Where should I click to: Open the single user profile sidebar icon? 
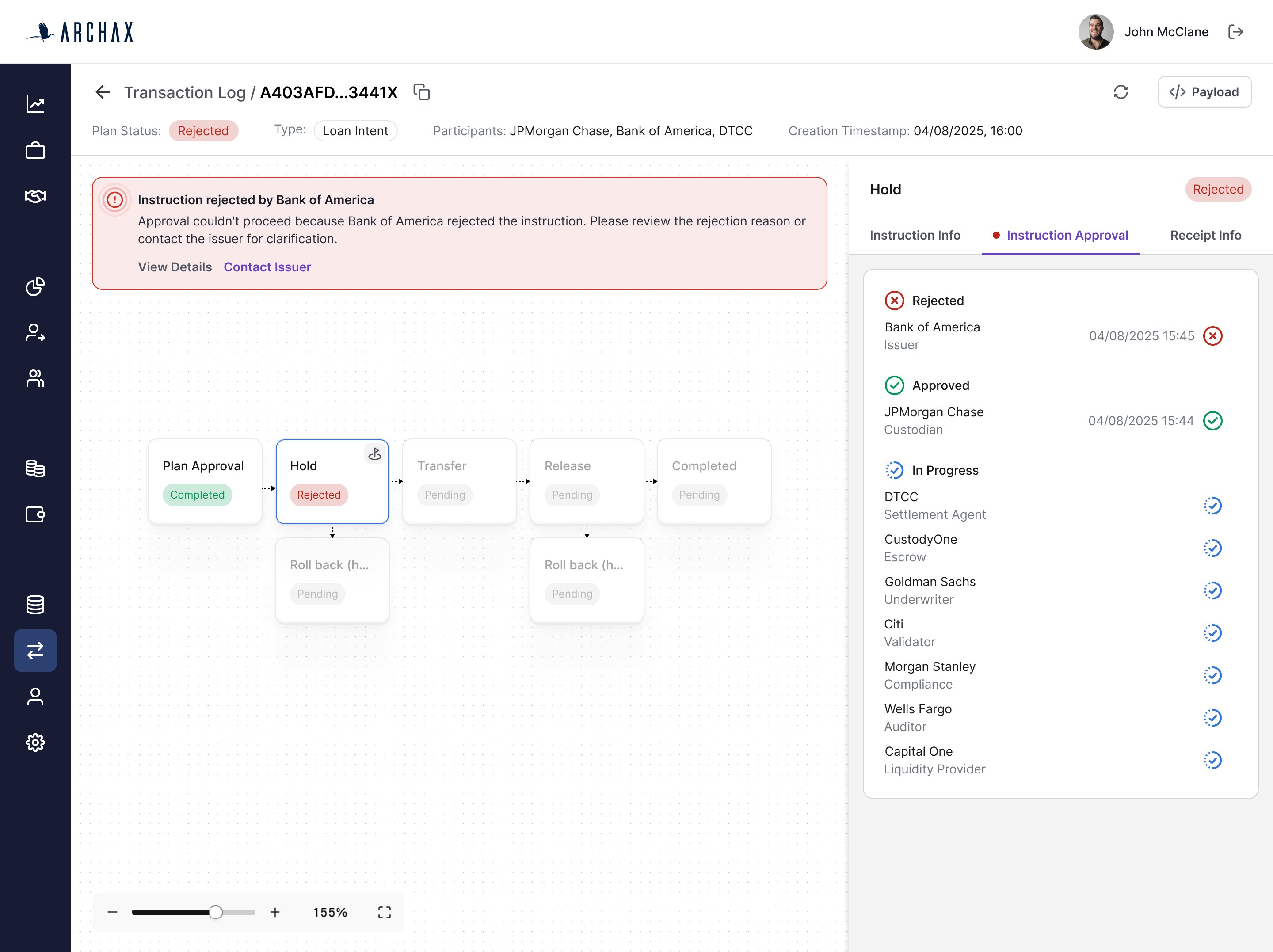click(35, 697)
